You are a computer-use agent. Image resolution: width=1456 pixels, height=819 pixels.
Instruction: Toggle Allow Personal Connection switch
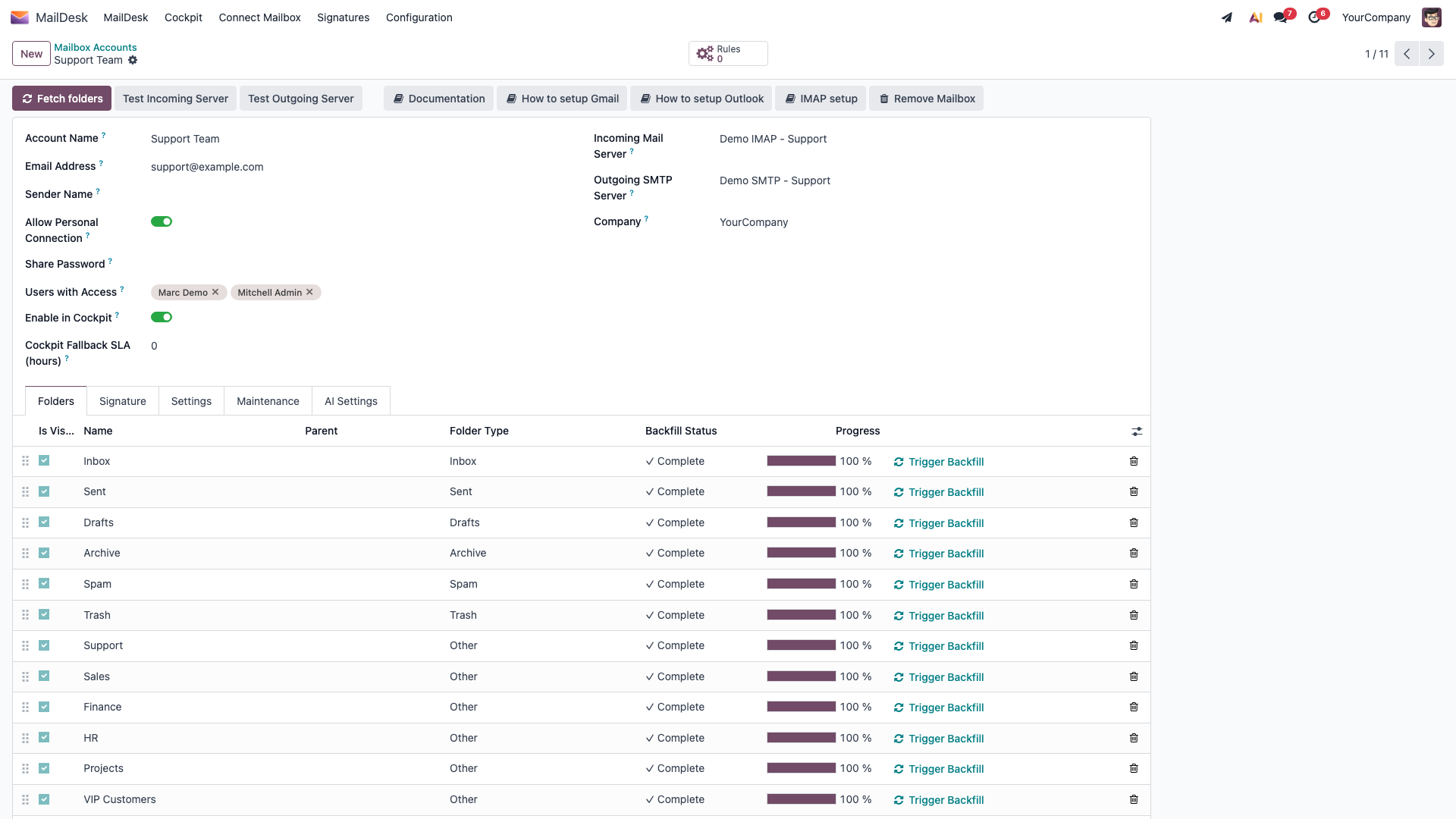[162, 221]
